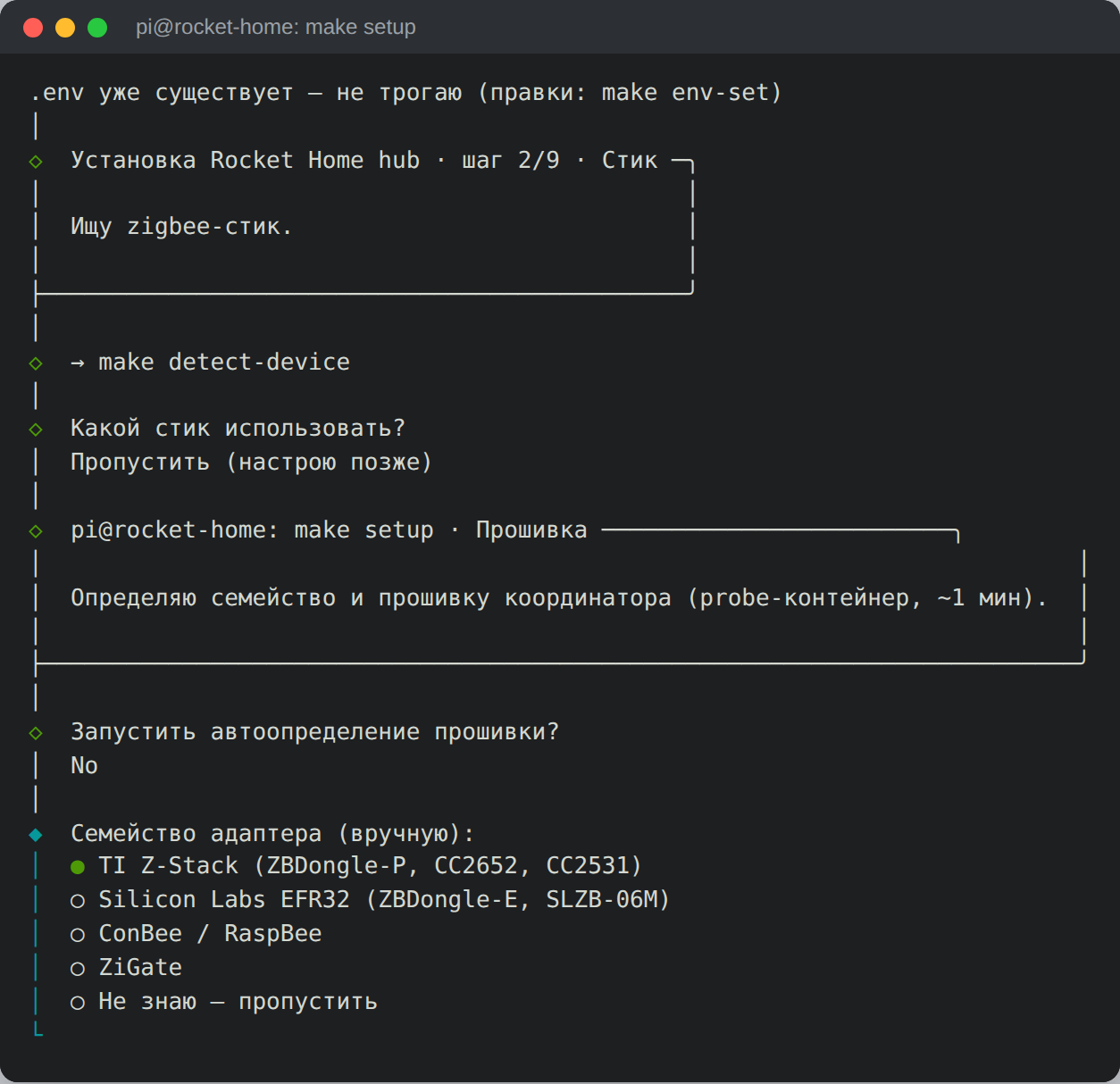Click the red close window button

coord(33,28)
